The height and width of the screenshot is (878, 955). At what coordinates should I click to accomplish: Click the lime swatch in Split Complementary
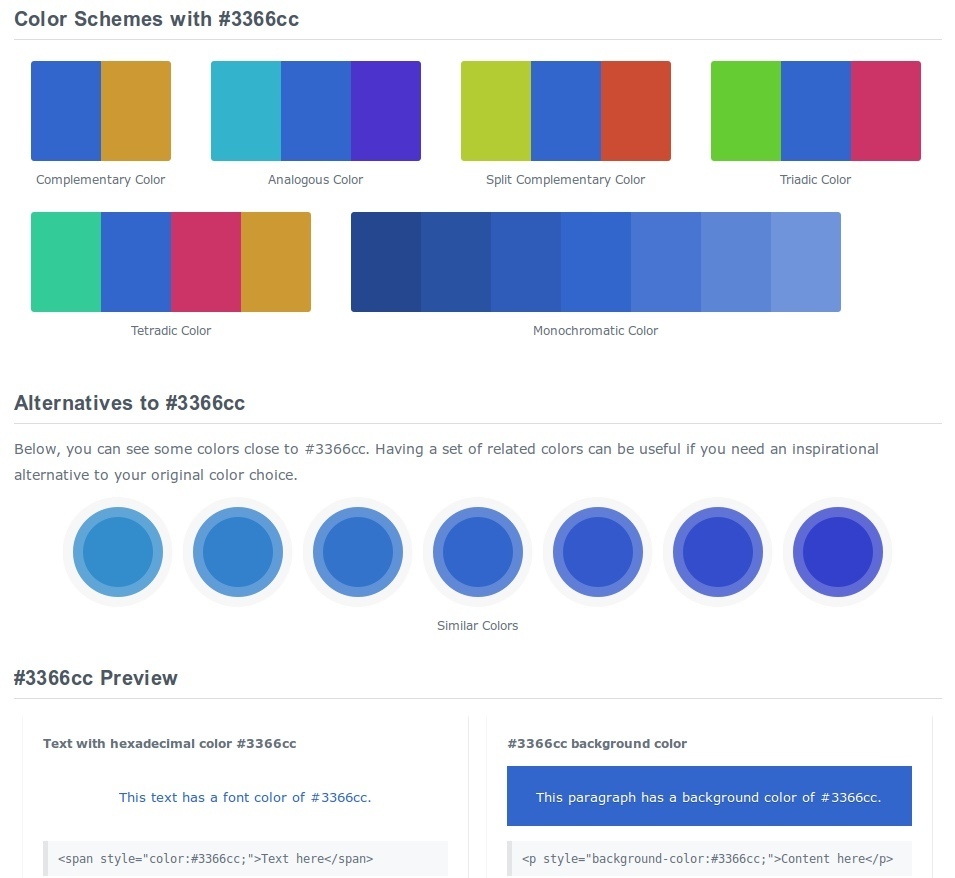pos(496,111)
